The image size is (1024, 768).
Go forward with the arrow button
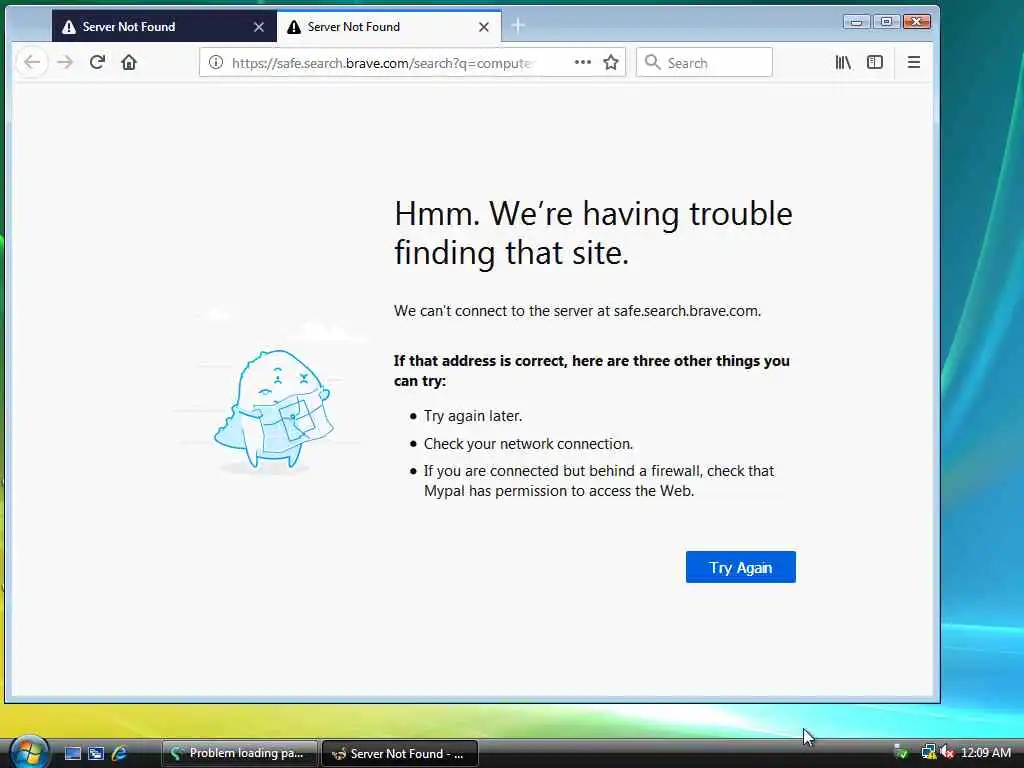point(65,63)
